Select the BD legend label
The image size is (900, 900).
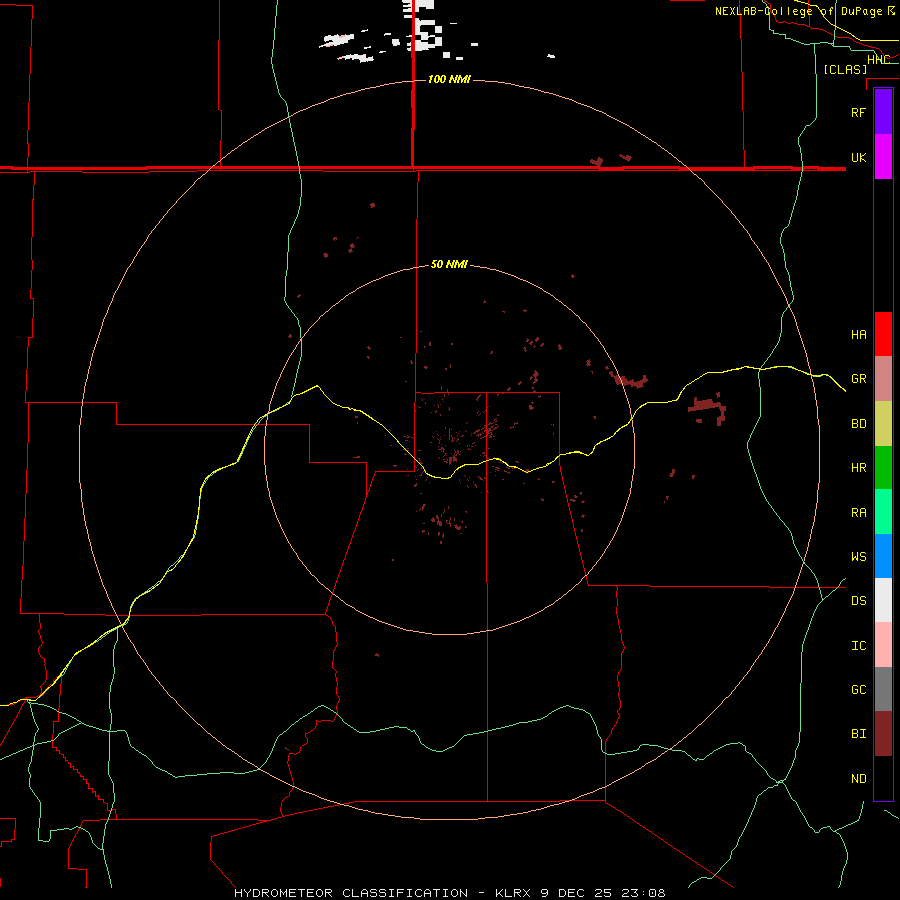pos(858,423)
